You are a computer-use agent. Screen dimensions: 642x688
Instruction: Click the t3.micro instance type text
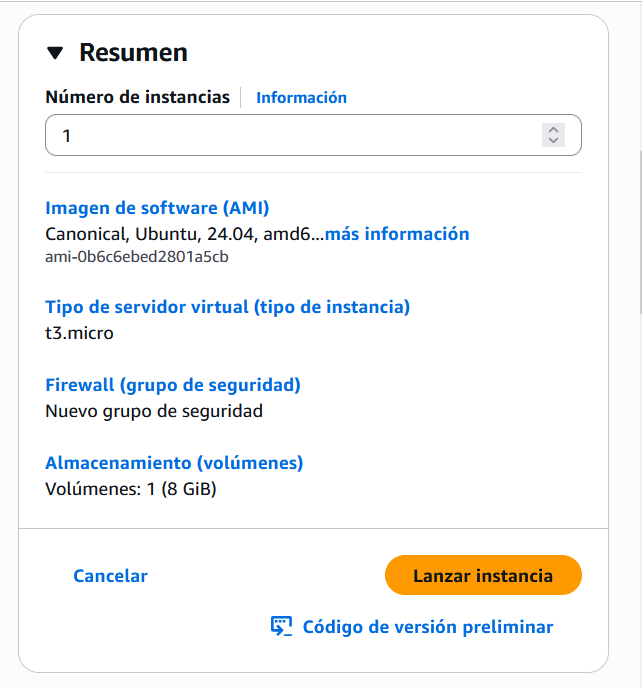(80, 333)
